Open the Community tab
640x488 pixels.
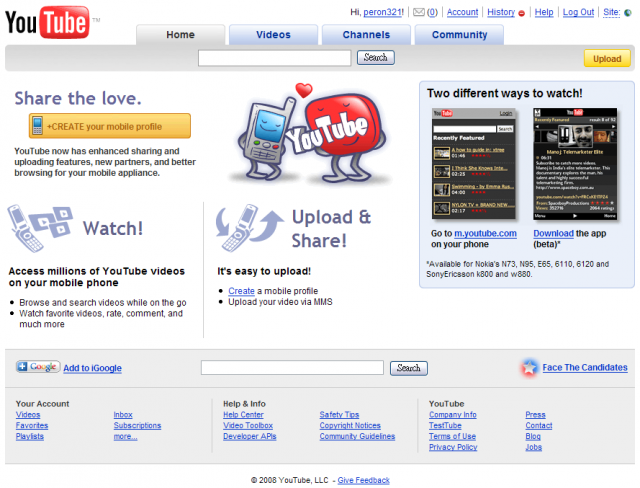459,35
